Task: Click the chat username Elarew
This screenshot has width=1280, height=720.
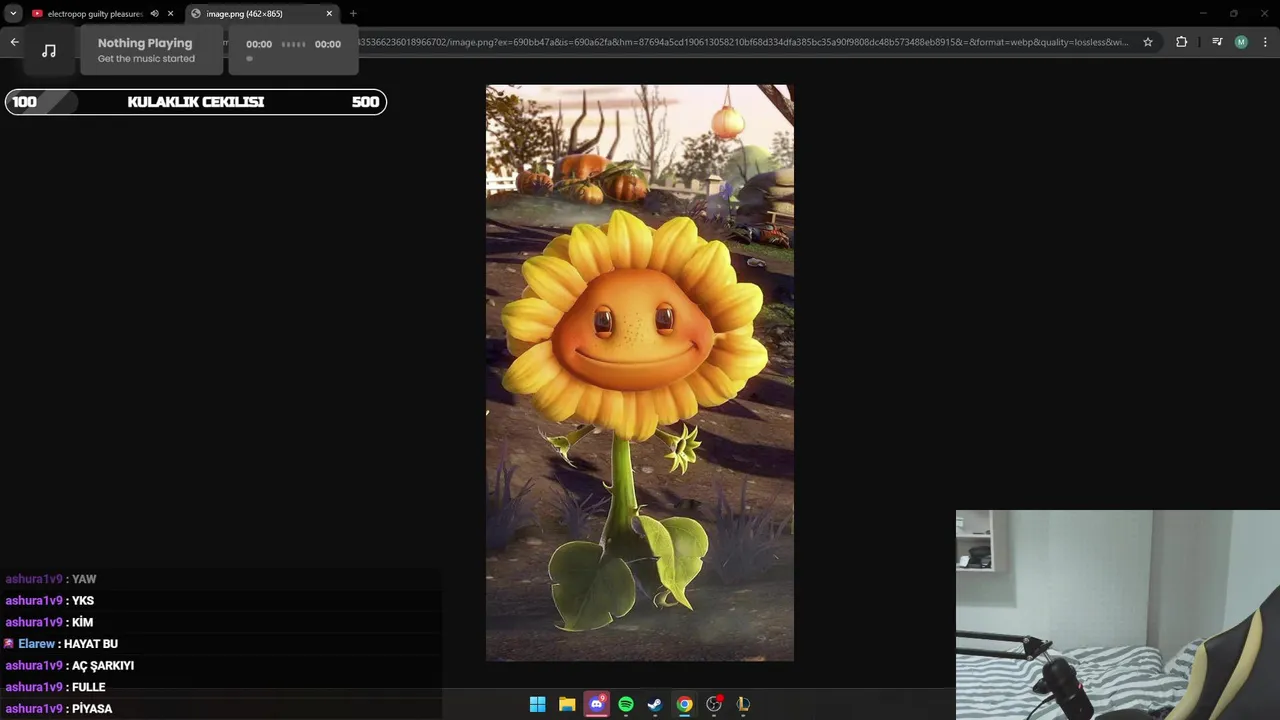Action: click(36, 644)
